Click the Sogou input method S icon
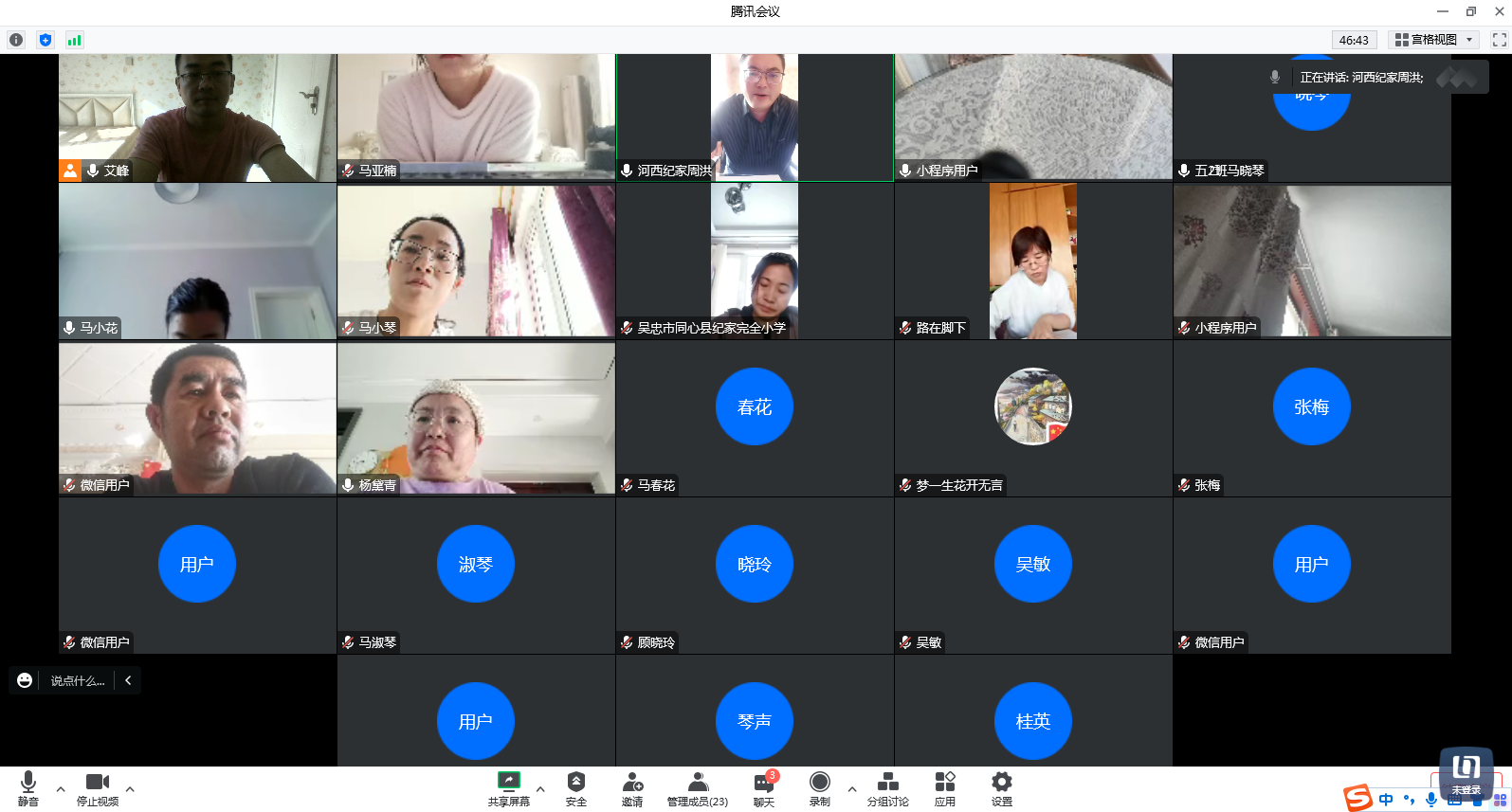1512x812 pixels. point(1357,798)
